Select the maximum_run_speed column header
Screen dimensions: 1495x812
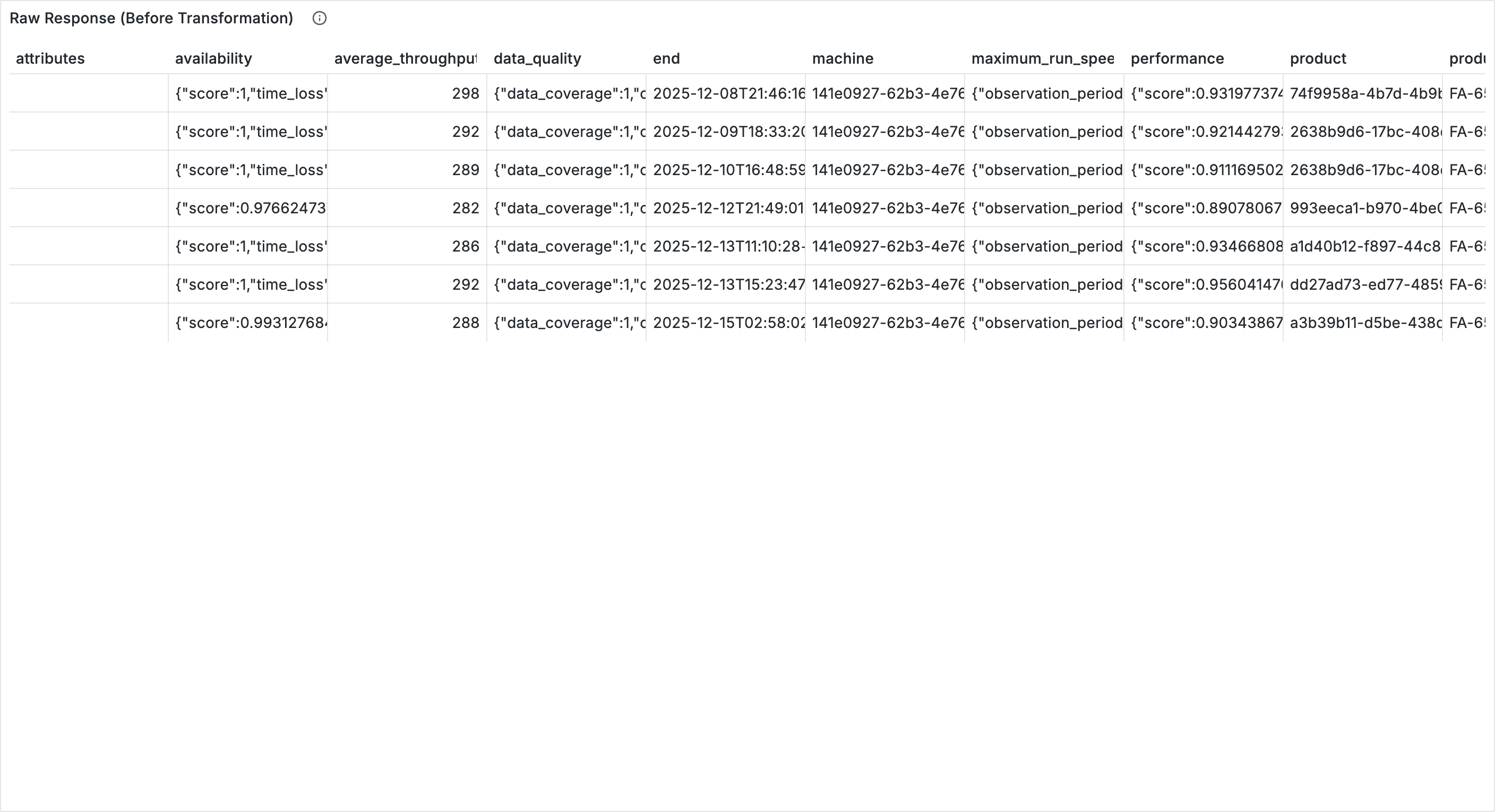click(1042, 58)
